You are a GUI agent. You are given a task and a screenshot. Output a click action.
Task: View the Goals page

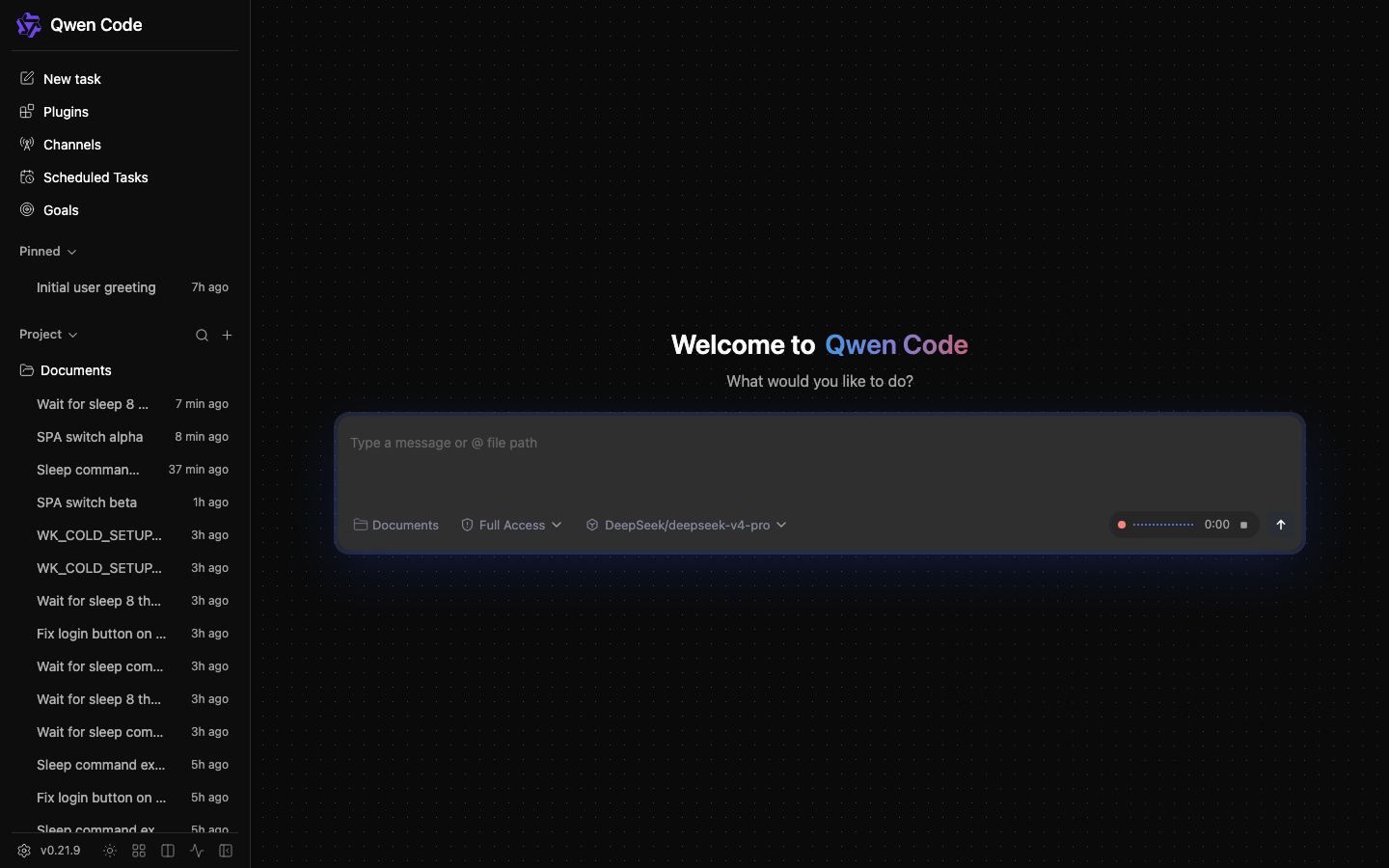pyautogui.click(x=124, y=210)
